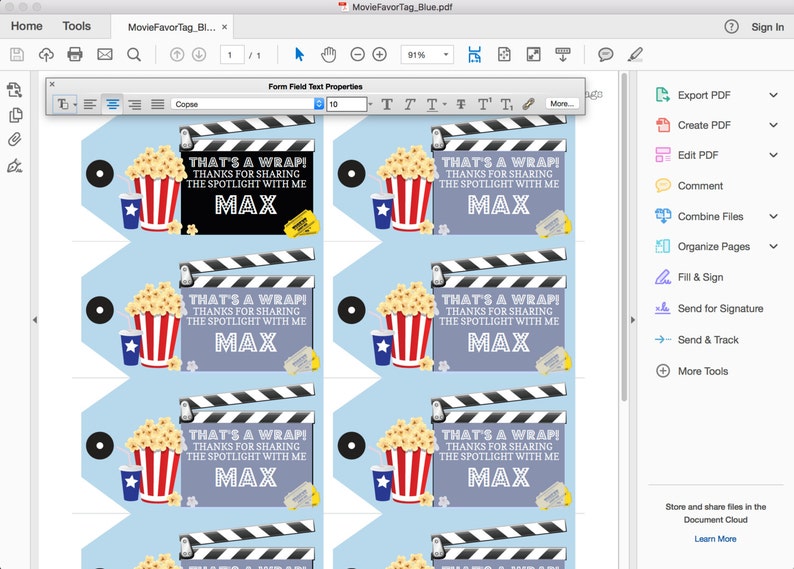Open Attachments paperclip panel
The width and height of the screenshot is (794, 569).
click(15, 140)
